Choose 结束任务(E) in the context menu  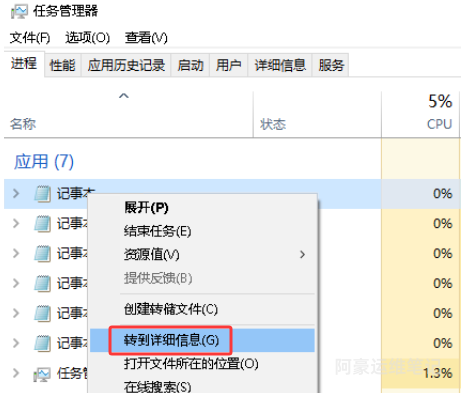coord(202,231)
